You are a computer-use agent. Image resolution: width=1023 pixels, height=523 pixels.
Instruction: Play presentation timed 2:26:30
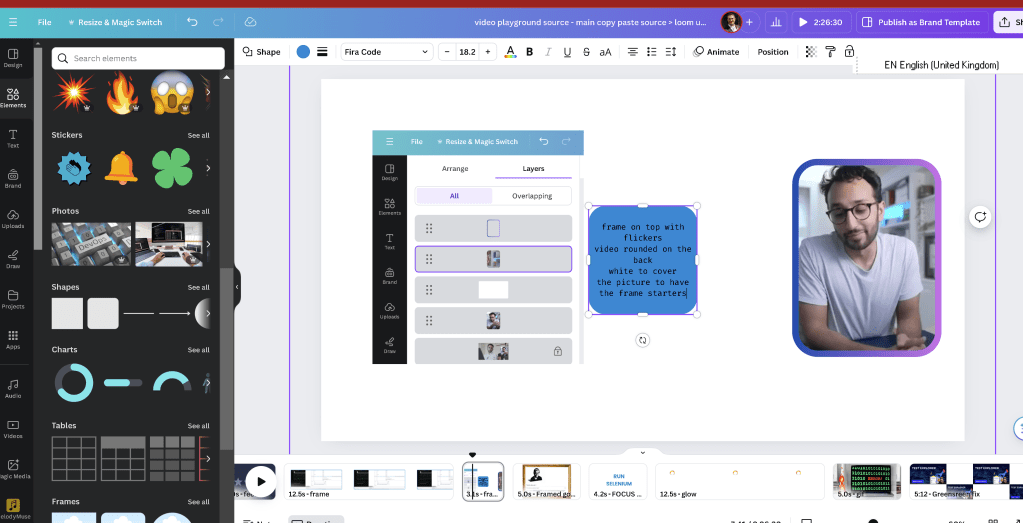[x=821, y=22]
